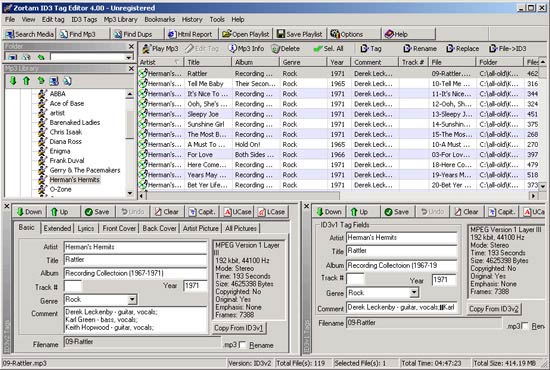Click the Open Playlist toolbar button

246,34
